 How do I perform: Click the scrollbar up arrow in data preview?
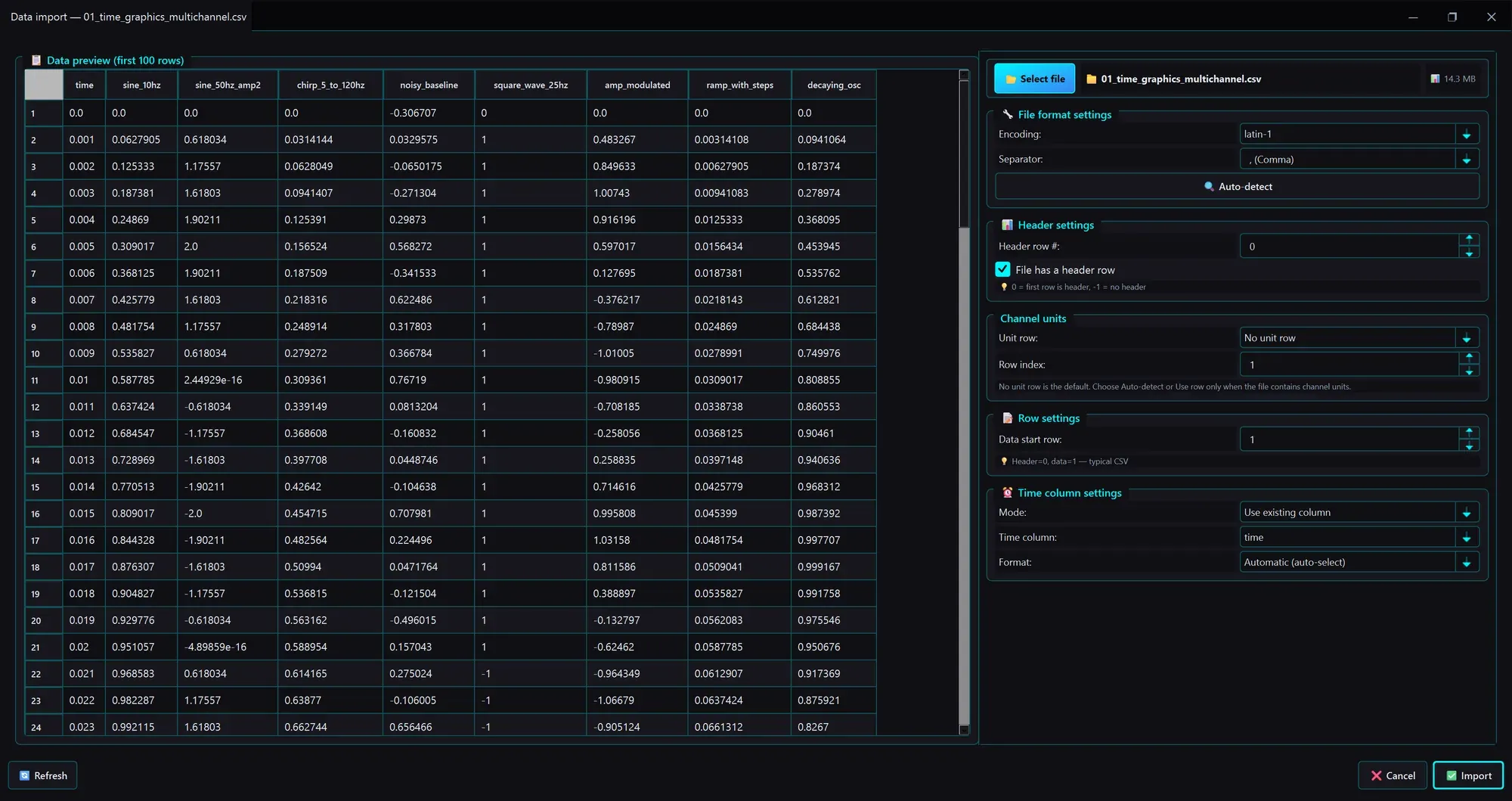point(964,75)
